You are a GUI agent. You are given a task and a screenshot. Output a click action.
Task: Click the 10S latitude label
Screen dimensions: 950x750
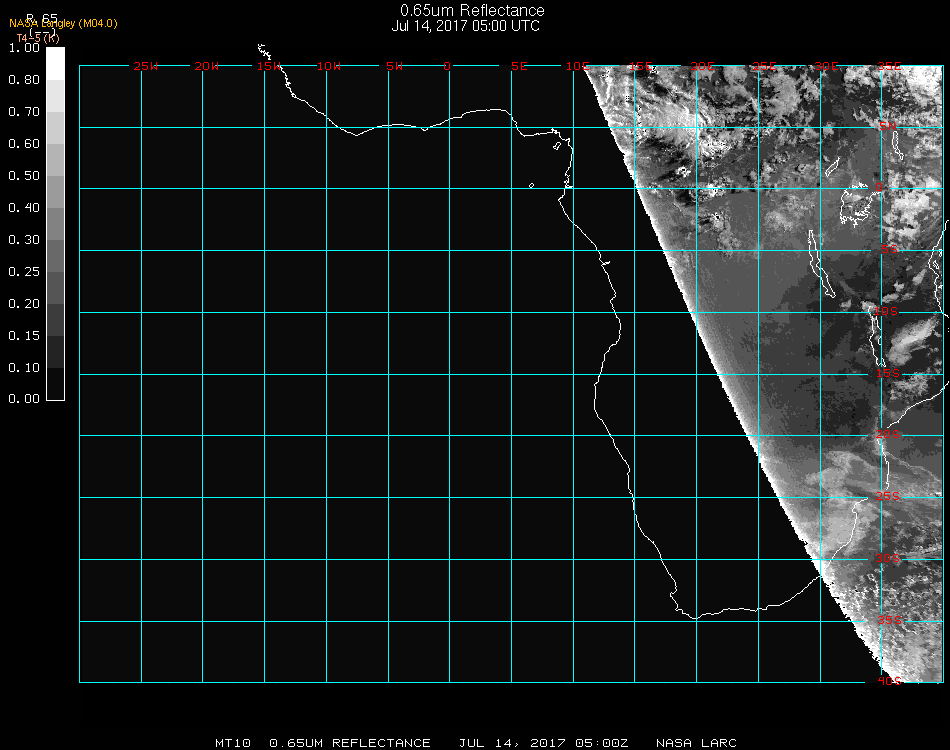point(886,311)
